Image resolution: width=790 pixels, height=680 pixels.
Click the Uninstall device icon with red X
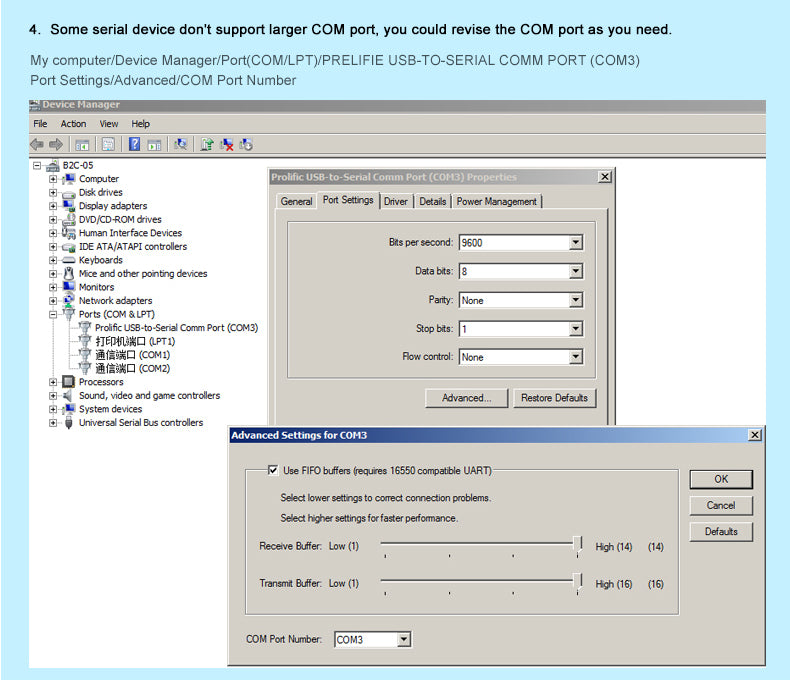(227, 144)
